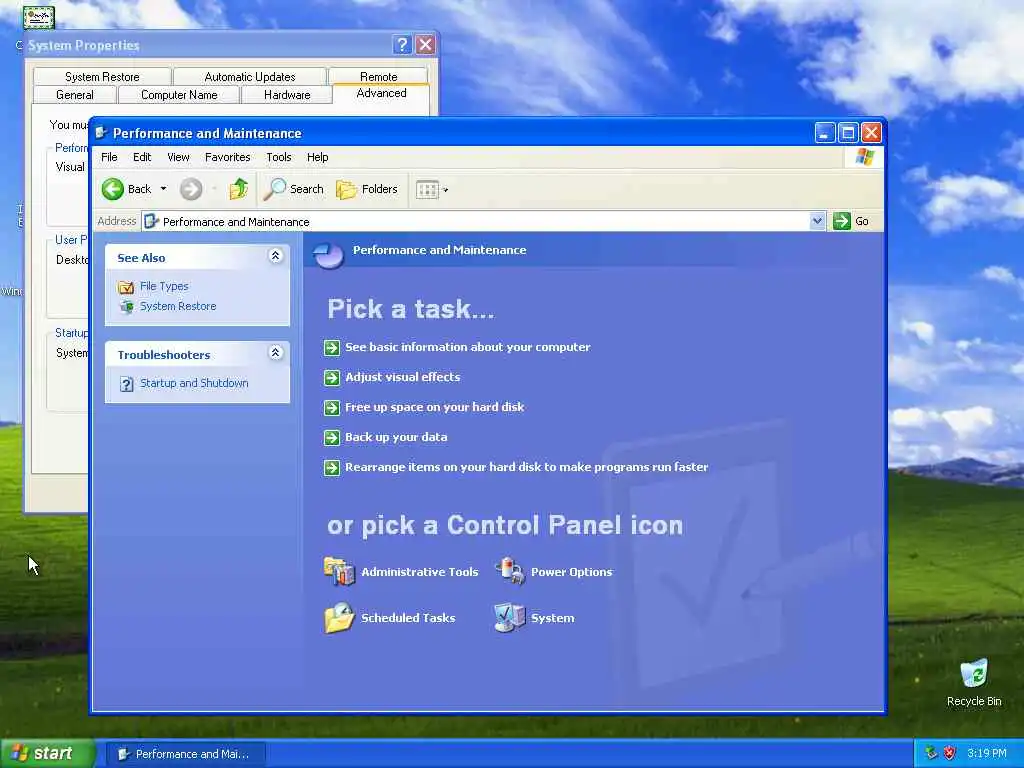Open the Tools menu
1024x768 pixels.
coord(279,157)
